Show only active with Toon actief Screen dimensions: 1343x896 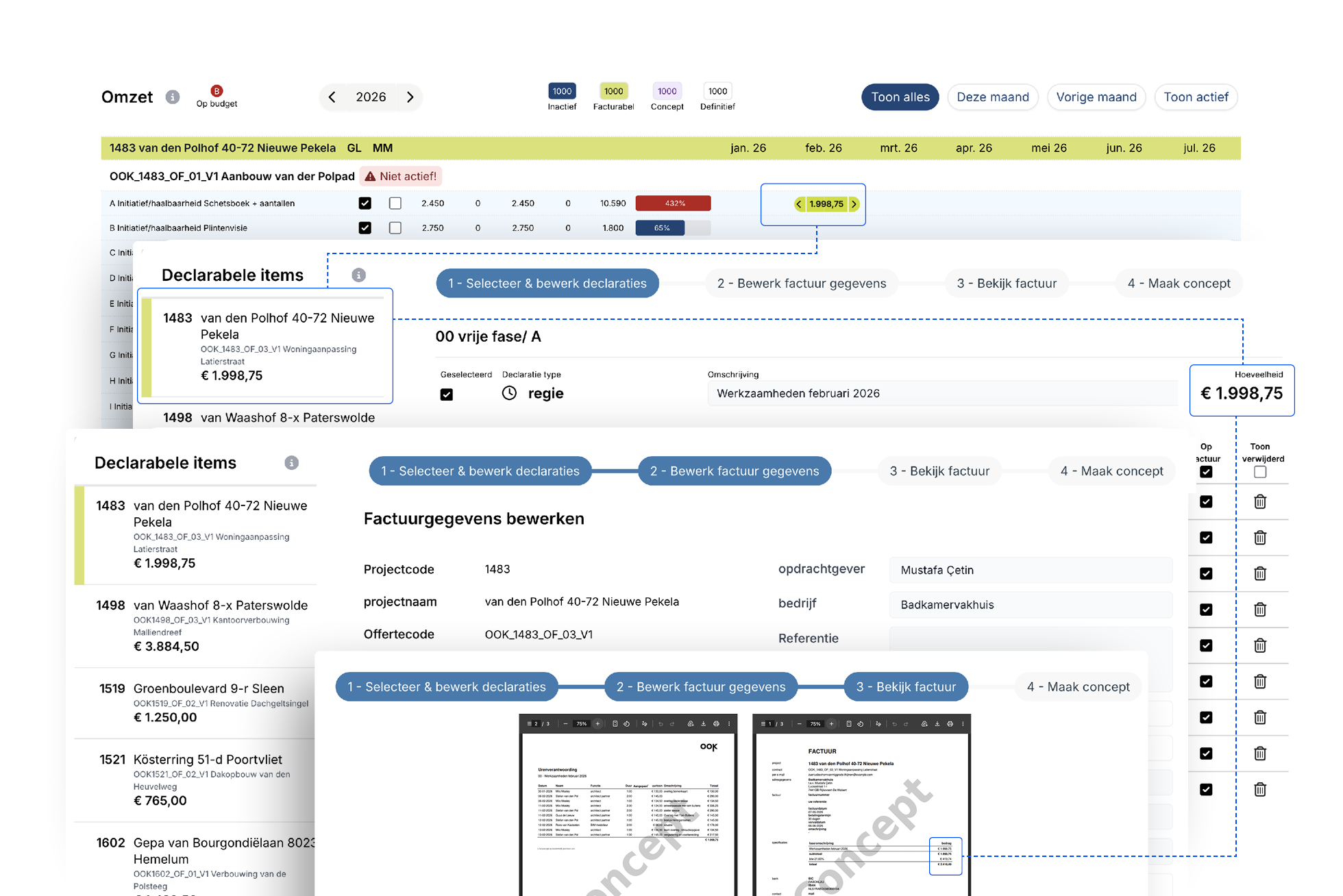pos(1196,97)
